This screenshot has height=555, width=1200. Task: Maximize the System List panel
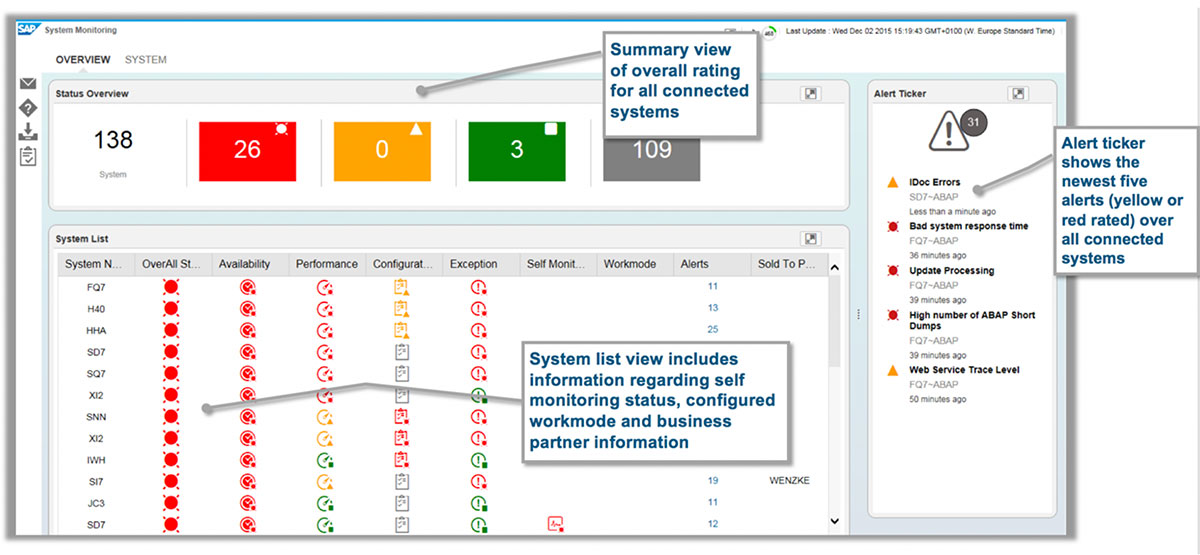811,239
